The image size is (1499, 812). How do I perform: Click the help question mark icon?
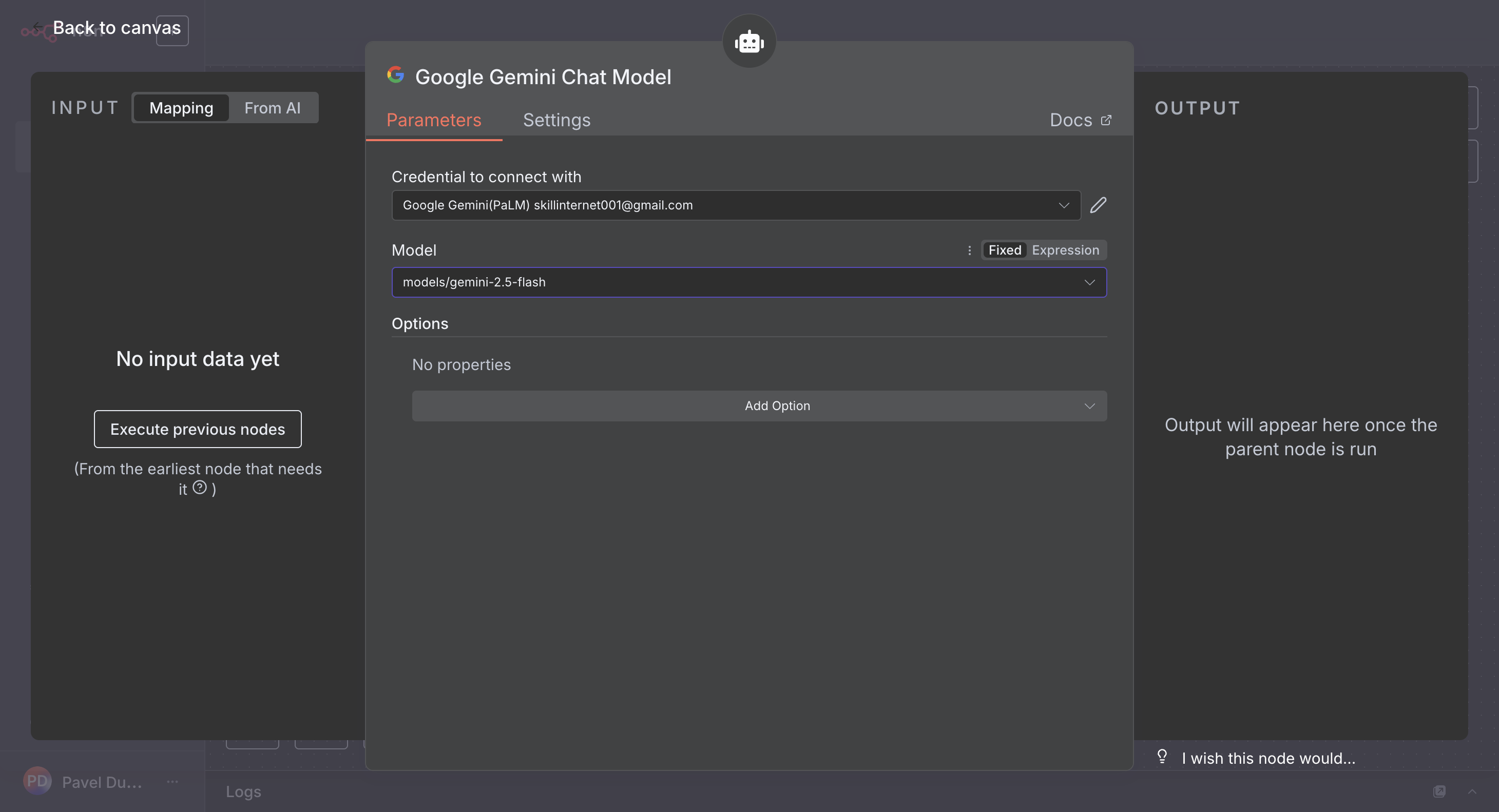pos(200,488)
